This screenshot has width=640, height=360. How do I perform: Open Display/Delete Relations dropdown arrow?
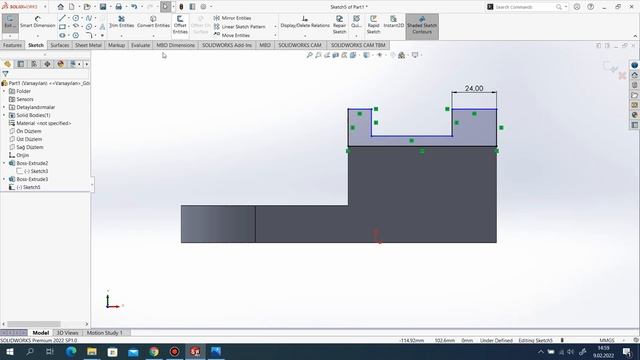pyautogui.click(x=305, y=36)
